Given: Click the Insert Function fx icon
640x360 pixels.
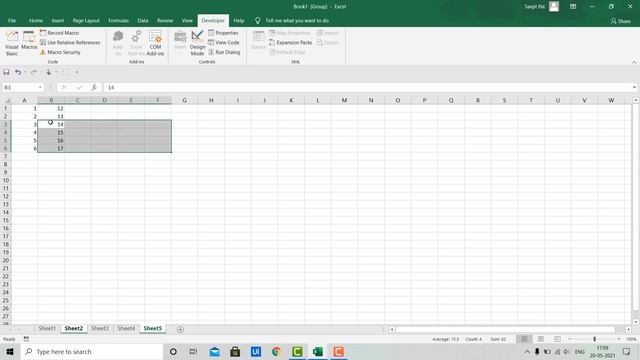Looking at the screenshot, I should [x=94, y=87].
